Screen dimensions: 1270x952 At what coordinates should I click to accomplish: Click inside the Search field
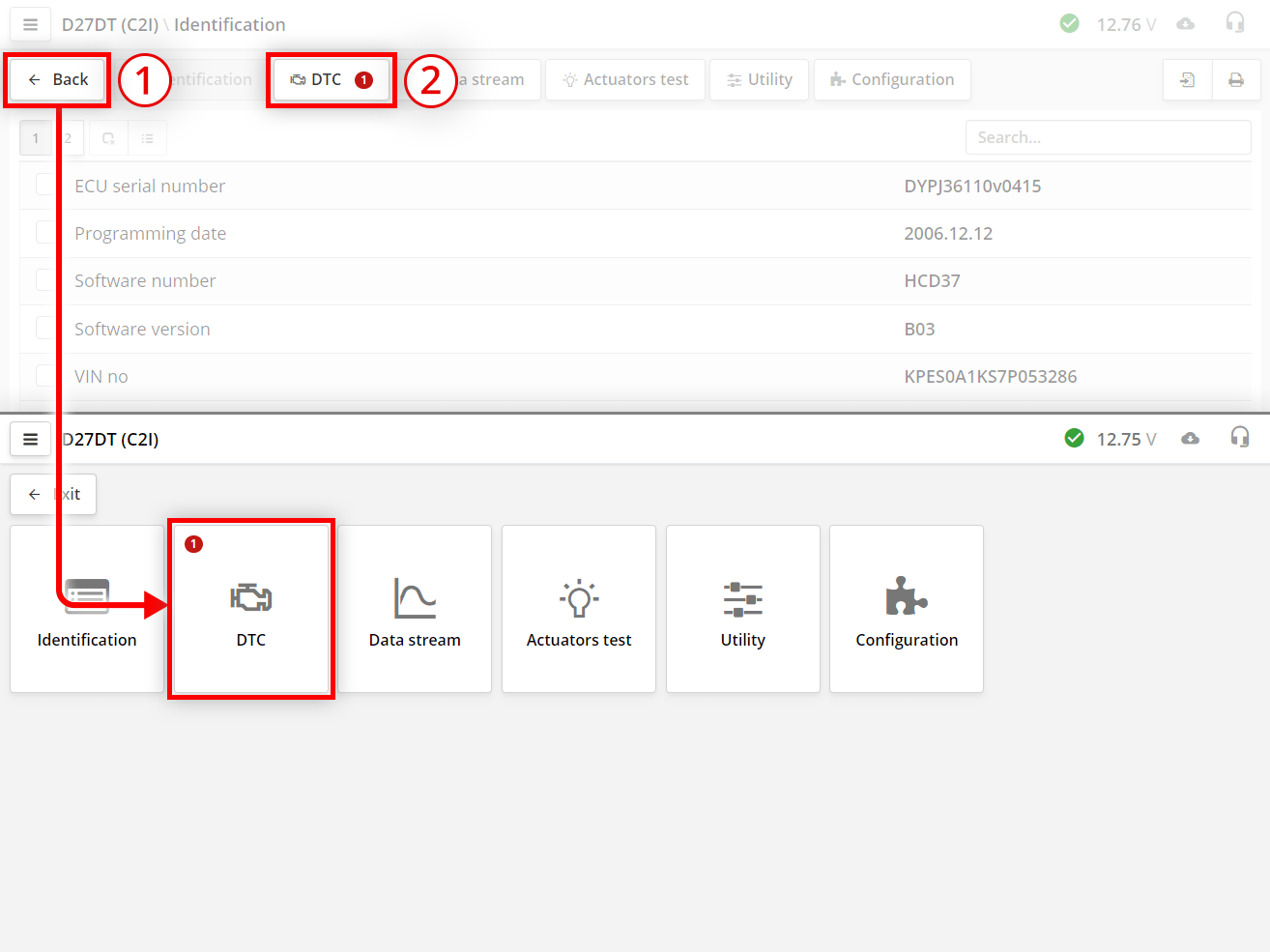pos(1108,136)
